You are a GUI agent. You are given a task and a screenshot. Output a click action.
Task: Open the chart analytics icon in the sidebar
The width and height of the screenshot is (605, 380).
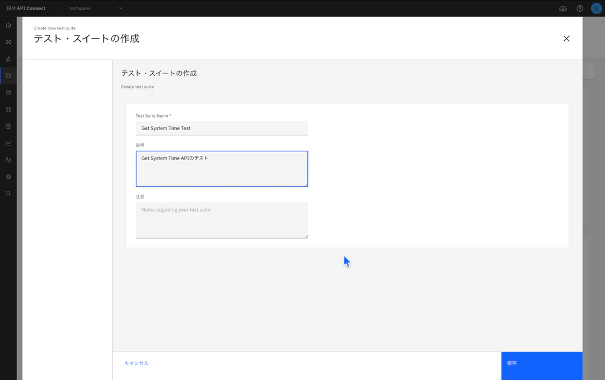point(8,143)
